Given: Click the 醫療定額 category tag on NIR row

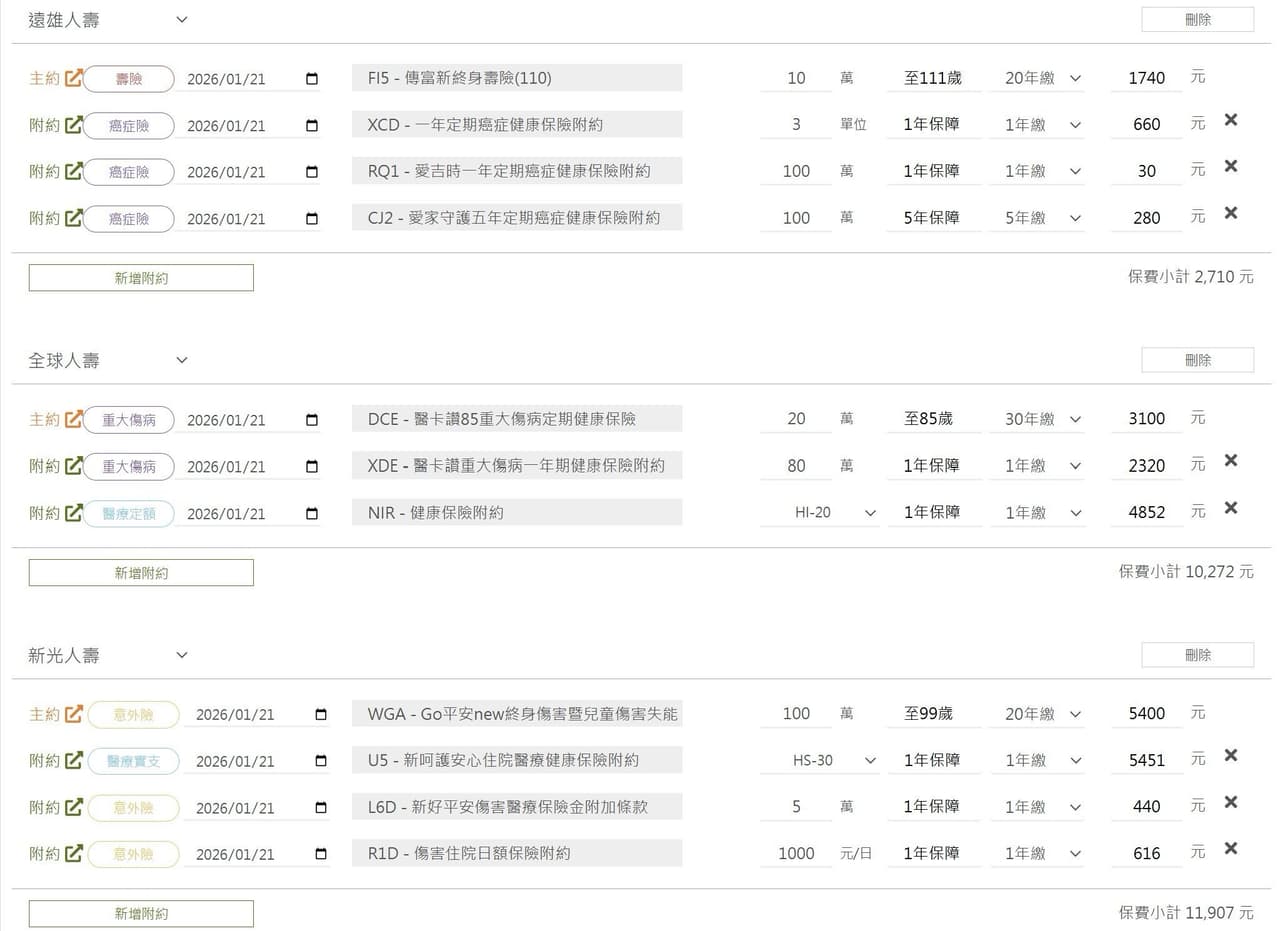Looking at the screenshot, I should (x=129, y=514).
